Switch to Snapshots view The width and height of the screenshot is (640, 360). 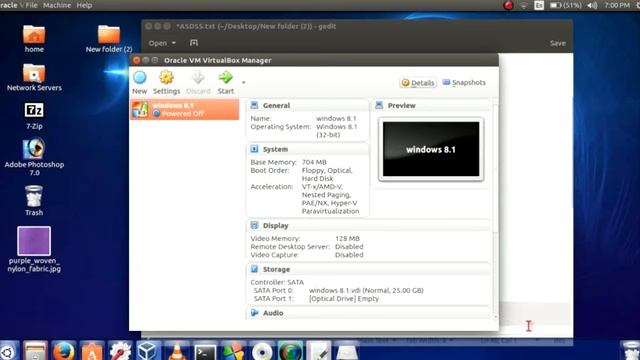(x=464, y=82)
